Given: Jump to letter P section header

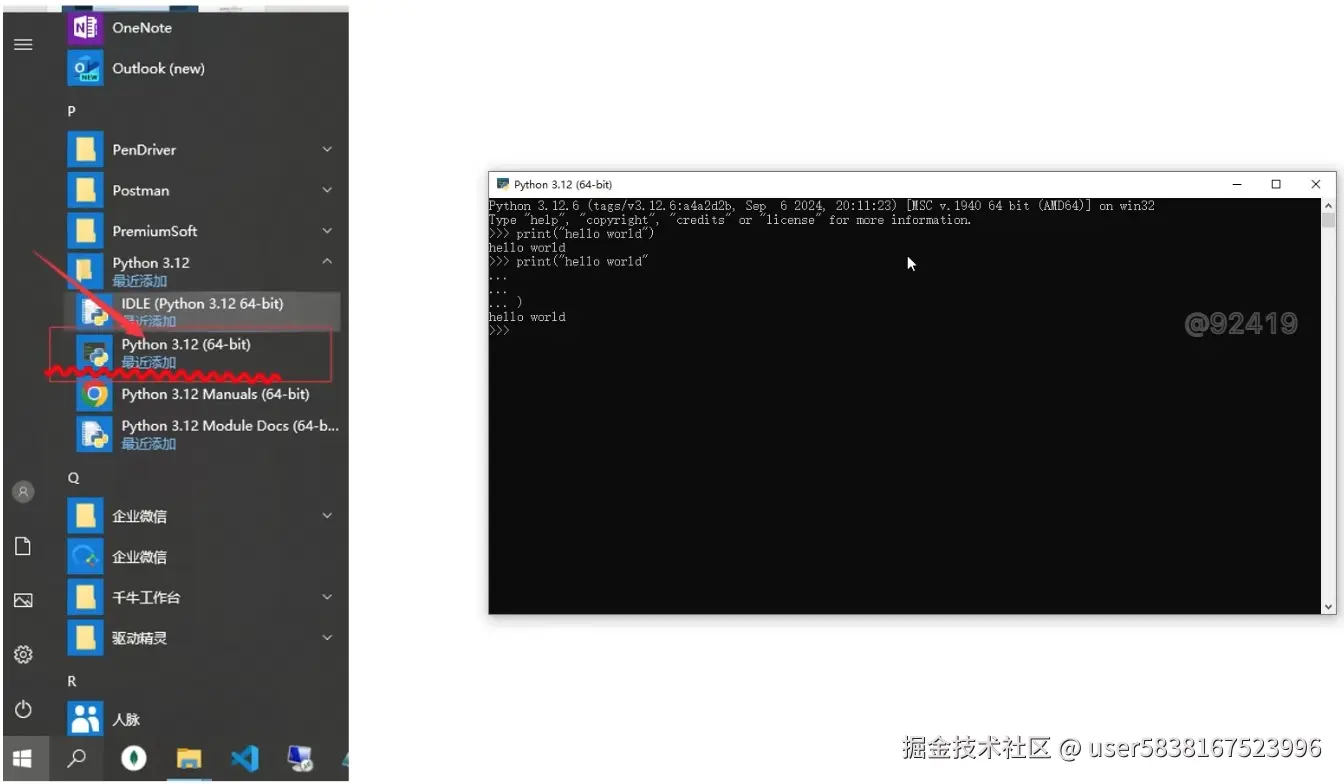Looking at the screenshot, I should 71,111.
